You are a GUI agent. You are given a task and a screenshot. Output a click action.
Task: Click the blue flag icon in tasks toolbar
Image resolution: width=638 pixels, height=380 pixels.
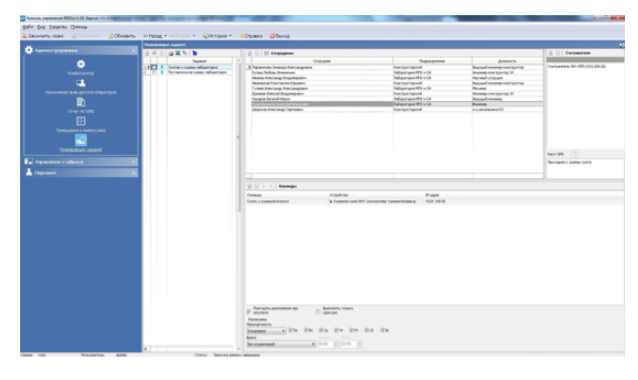[x=194, y=53]
